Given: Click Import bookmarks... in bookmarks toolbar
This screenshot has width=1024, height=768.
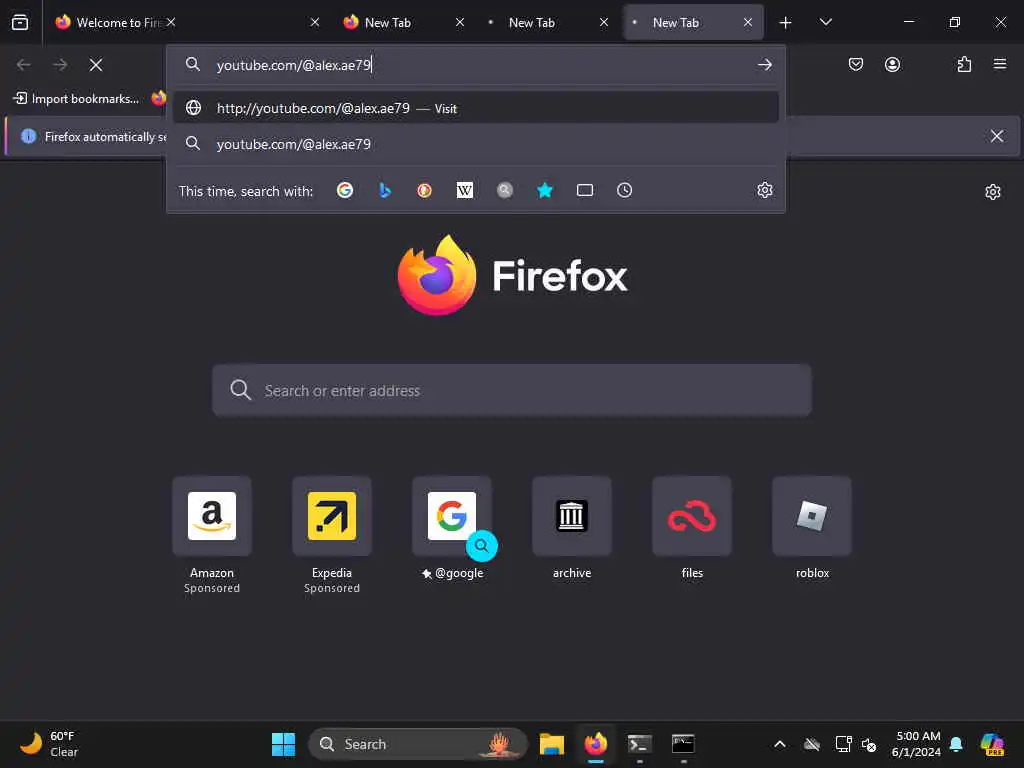Looking at the screenshot, I should point(76,99).
